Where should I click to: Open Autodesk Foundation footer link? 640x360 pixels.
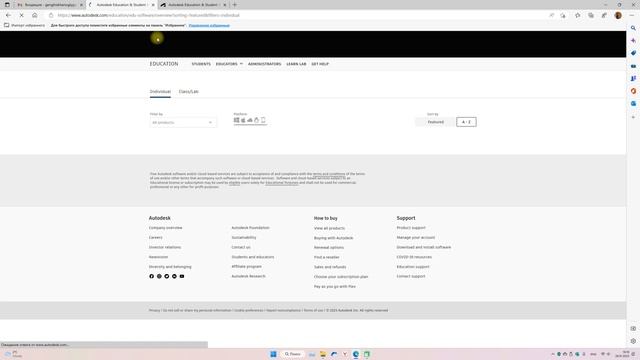point(250,228)
